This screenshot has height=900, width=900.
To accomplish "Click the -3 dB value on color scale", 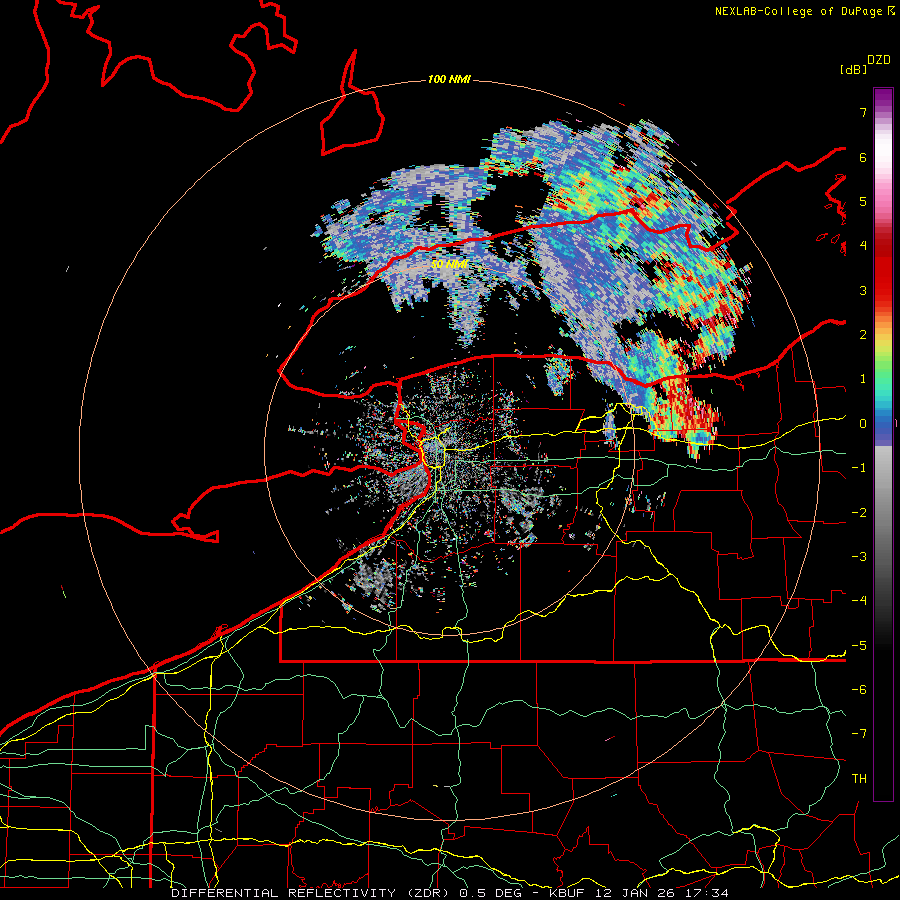I will pos(859,557).
